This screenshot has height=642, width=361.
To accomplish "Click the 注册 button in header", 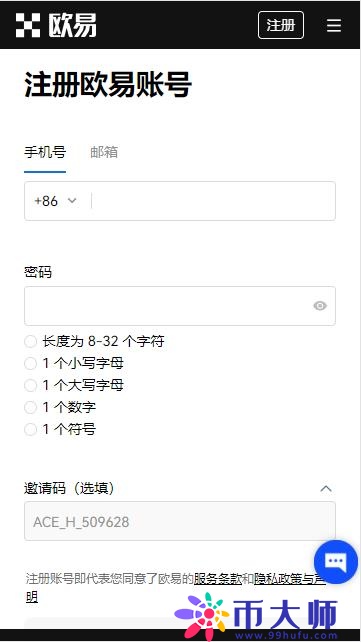I will pyautogui.click(x=281, y=25).
